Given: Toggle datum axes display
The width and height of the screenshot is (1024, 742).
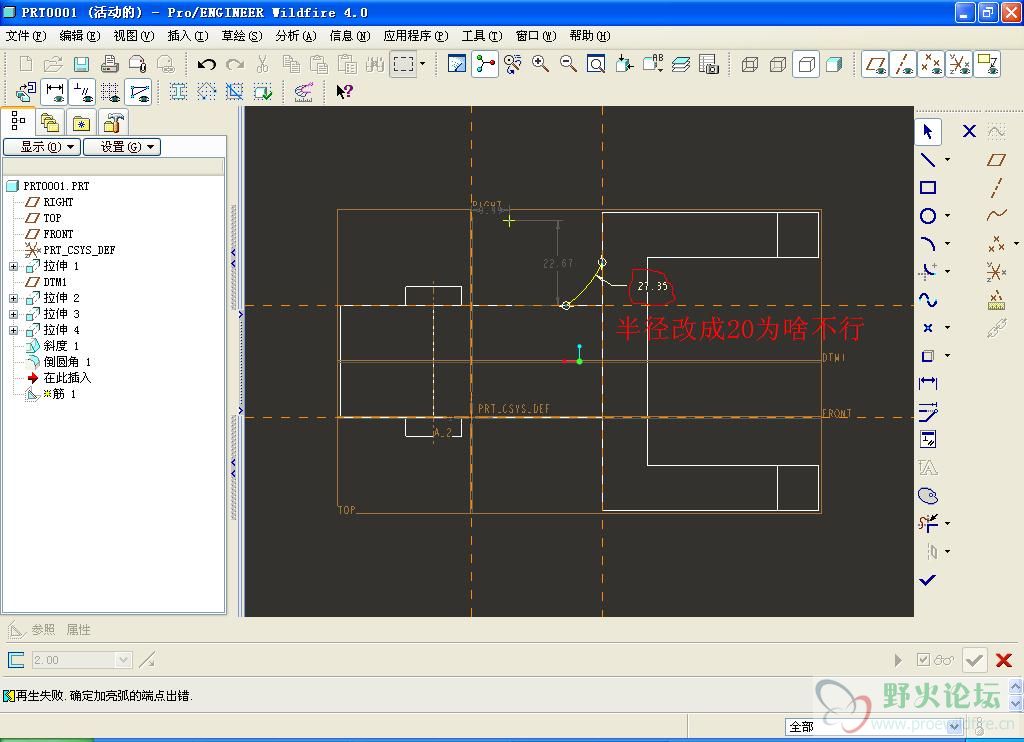Looking at the screenshot, I should [904, 64].
